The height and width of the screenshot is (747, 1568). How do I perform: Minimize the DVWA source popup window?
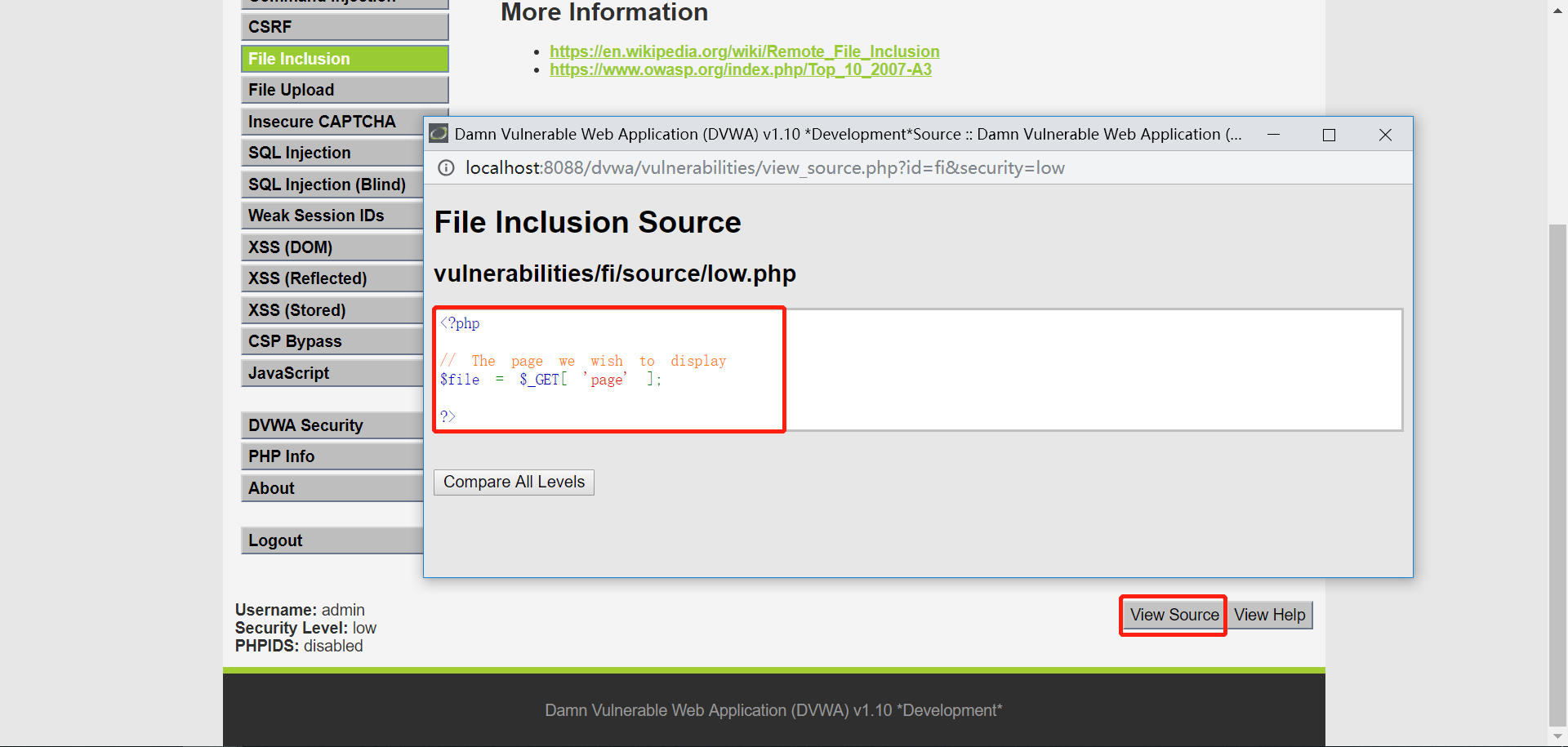(1273, 135)
